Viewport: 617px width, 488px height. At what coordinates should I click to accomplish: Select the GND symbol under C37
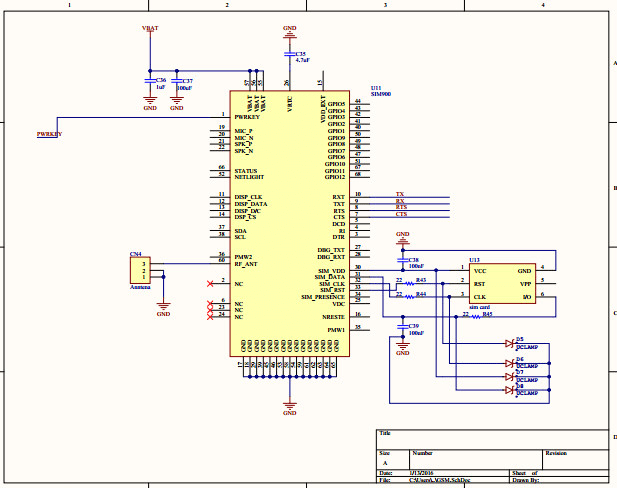(177, 104)
